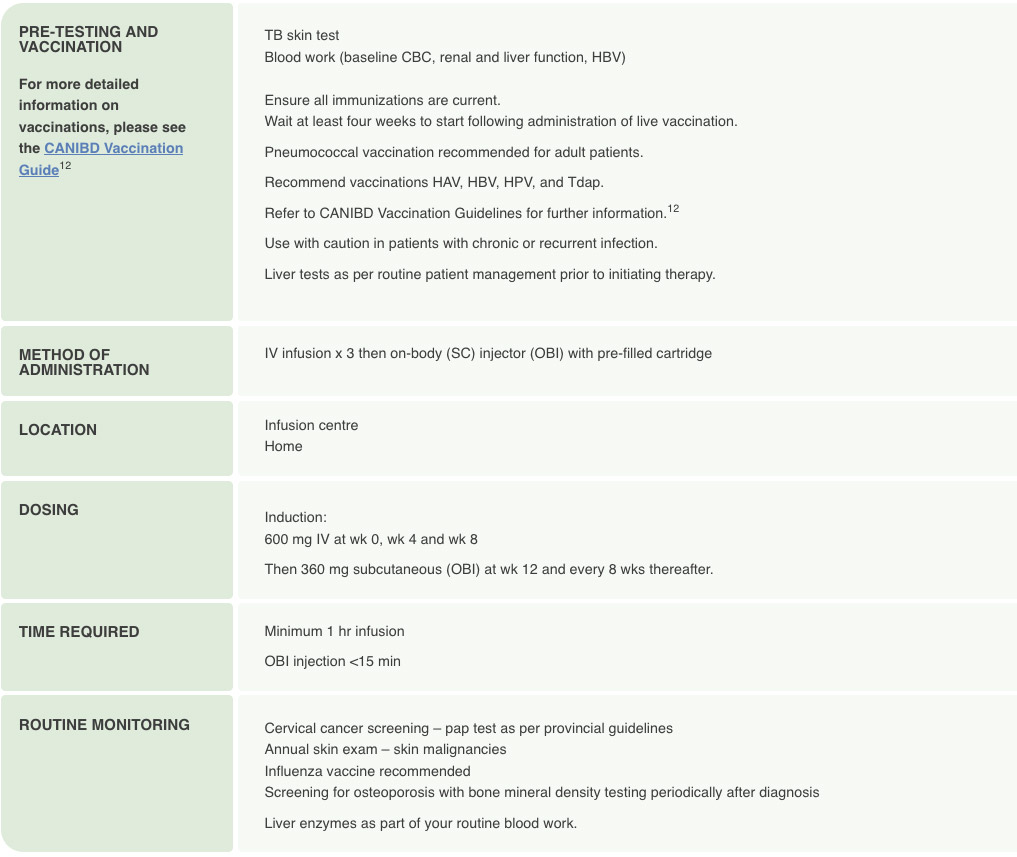Viewport: 1017px width, 857px height.
Task: Click the Influenza vaccine recommended text
Action: coord(367,771)
